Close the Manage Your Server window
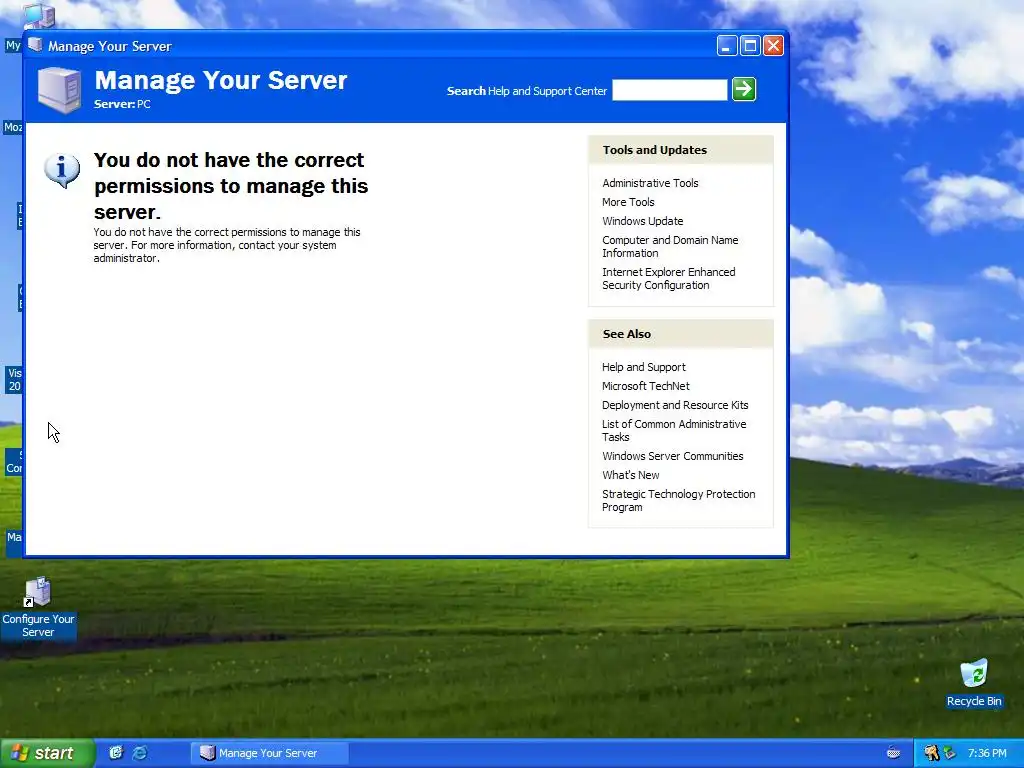This screenshot has height=768, width=1024. (773, 46)
